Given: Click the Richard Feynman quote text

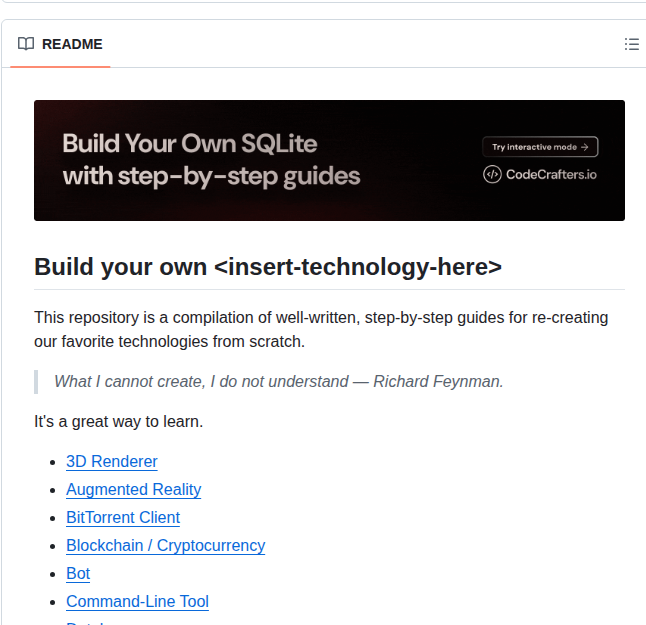Looking at the screenshot, I should click(279, 382).
